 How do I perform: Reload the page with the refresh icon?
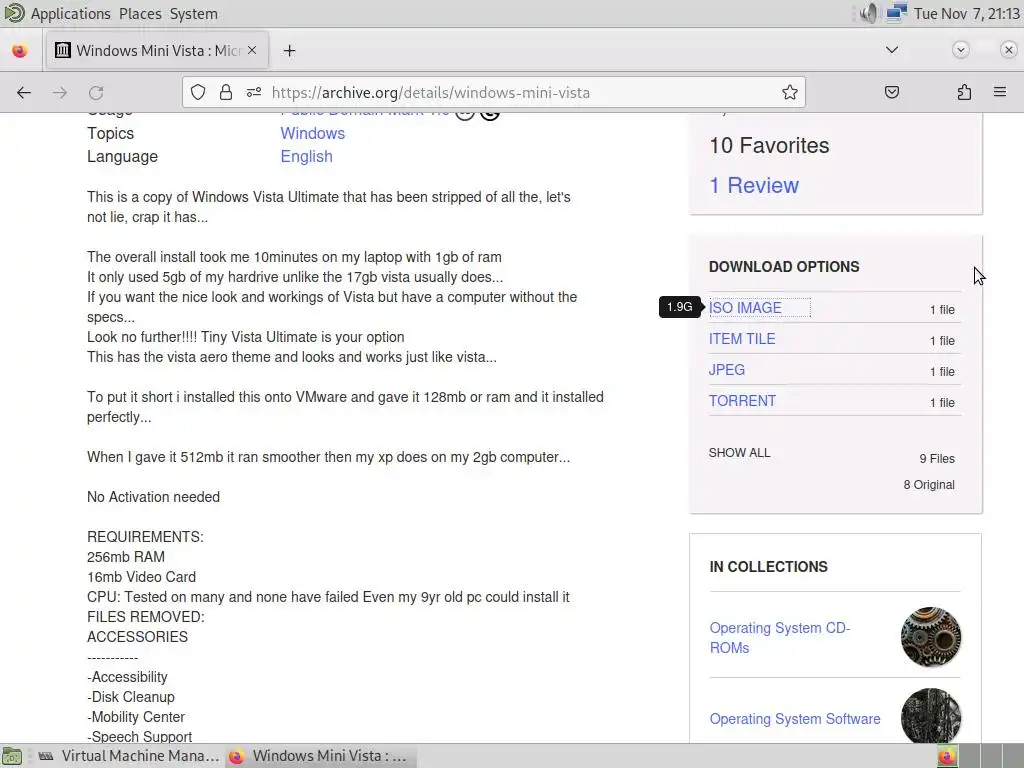point(96,93)
